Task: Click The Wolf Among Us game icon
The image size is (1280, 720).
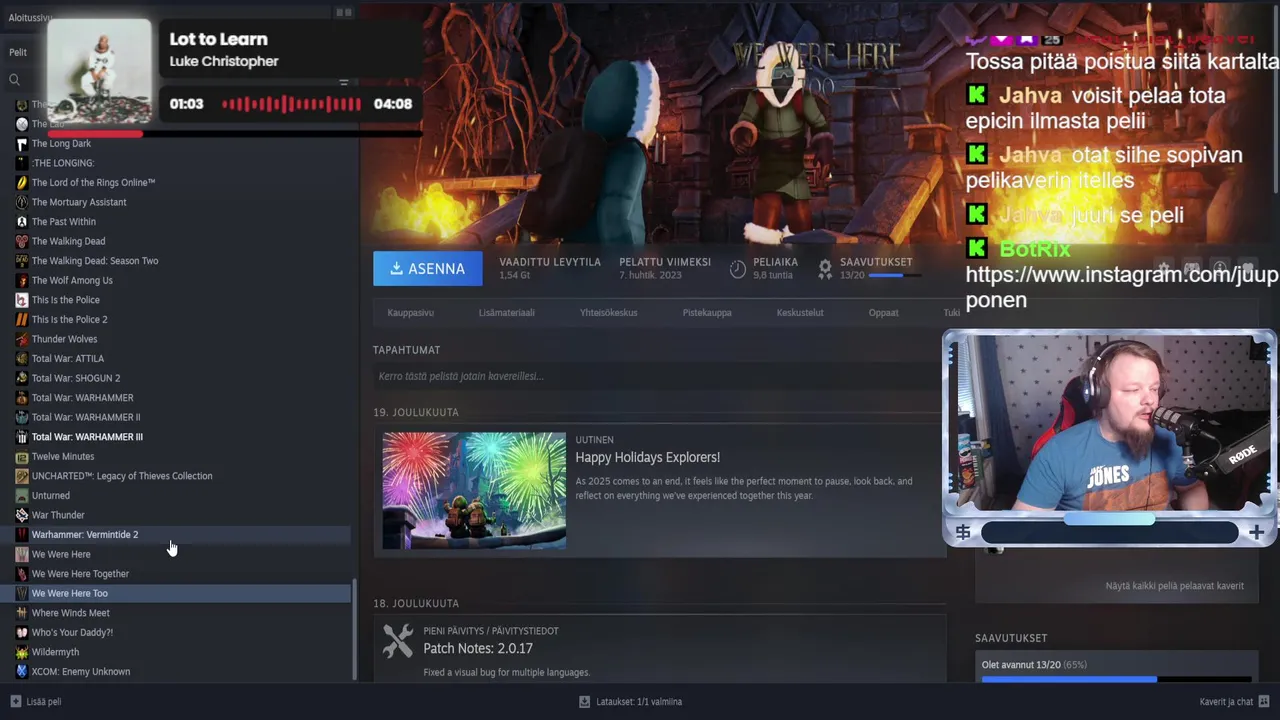Action: coord(22,280)
